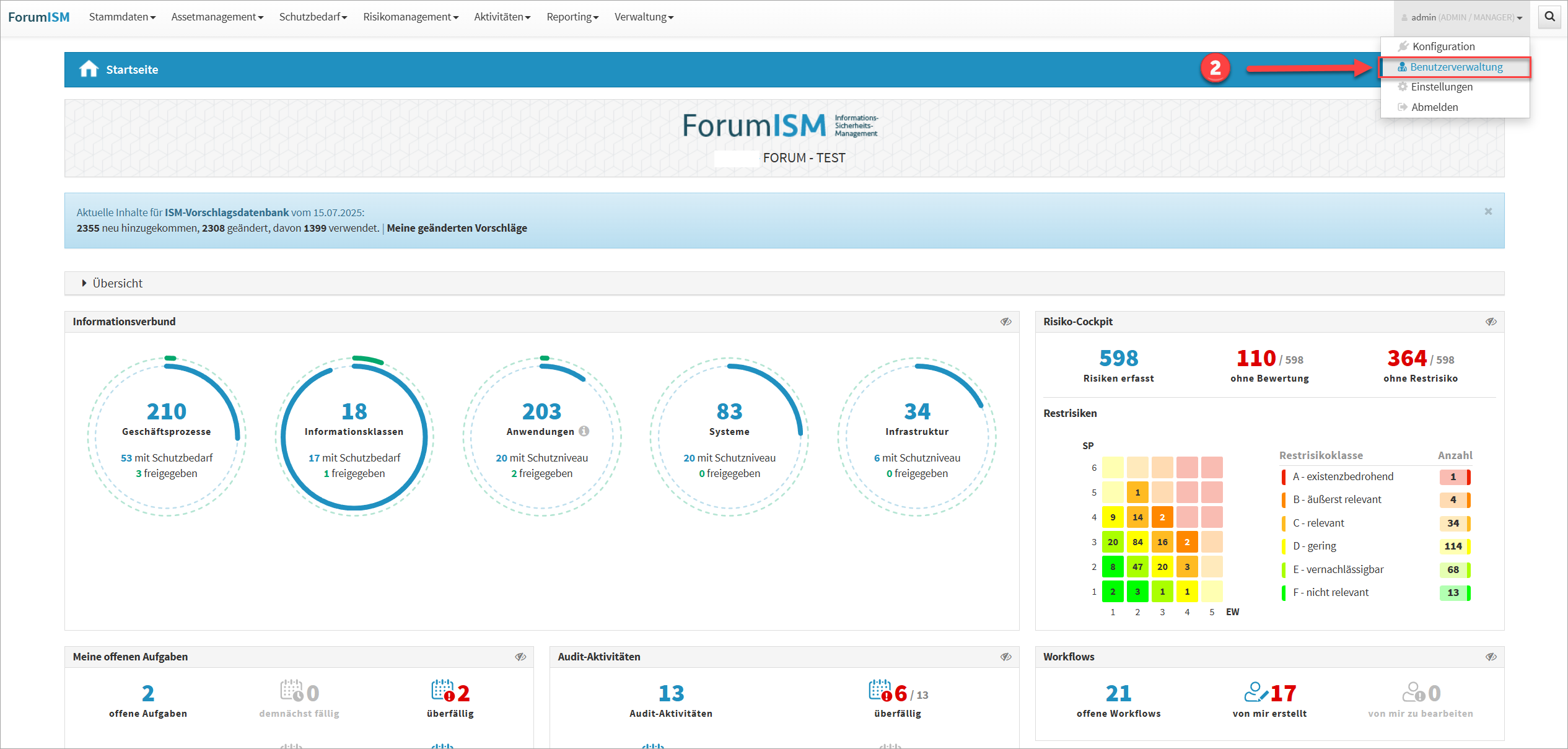Click the ISM-Vorschlagsdatenbank link
This screenshot has height=749, width=1568.
[226, 212]
